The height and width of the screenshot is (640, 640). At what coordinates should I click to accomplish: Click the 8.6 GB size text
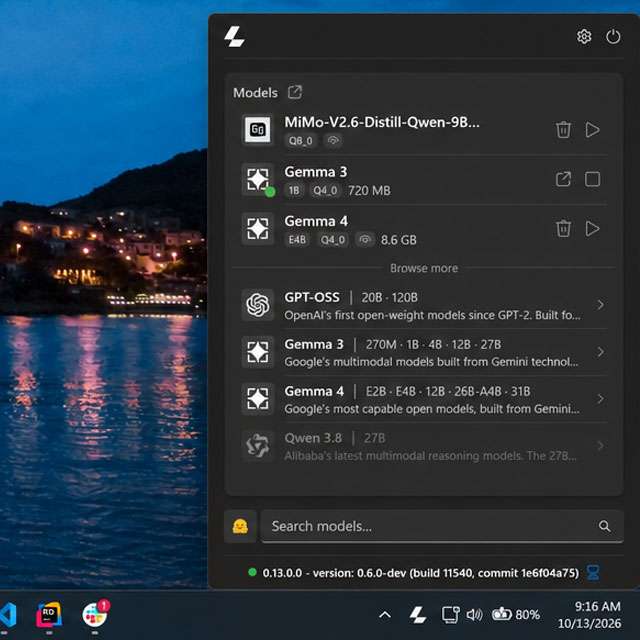coord(398,240)
